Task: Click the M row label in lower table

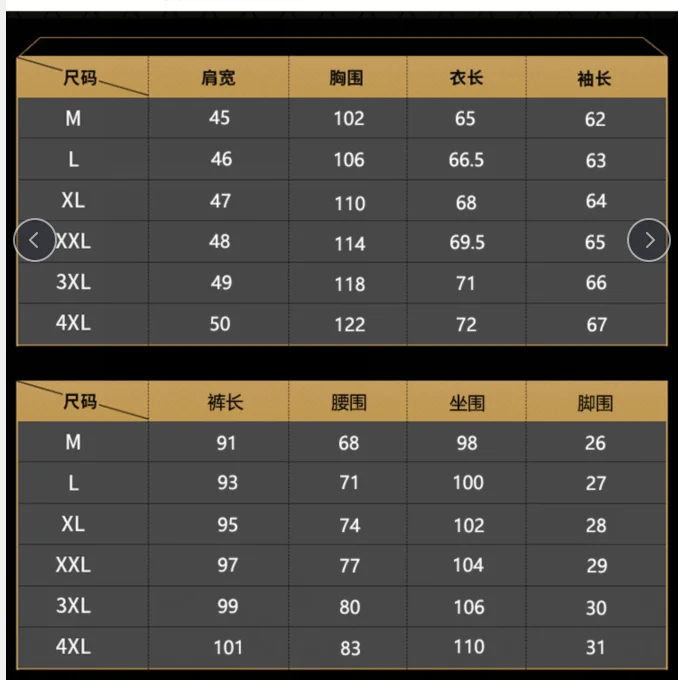Action: coord(73,443)
